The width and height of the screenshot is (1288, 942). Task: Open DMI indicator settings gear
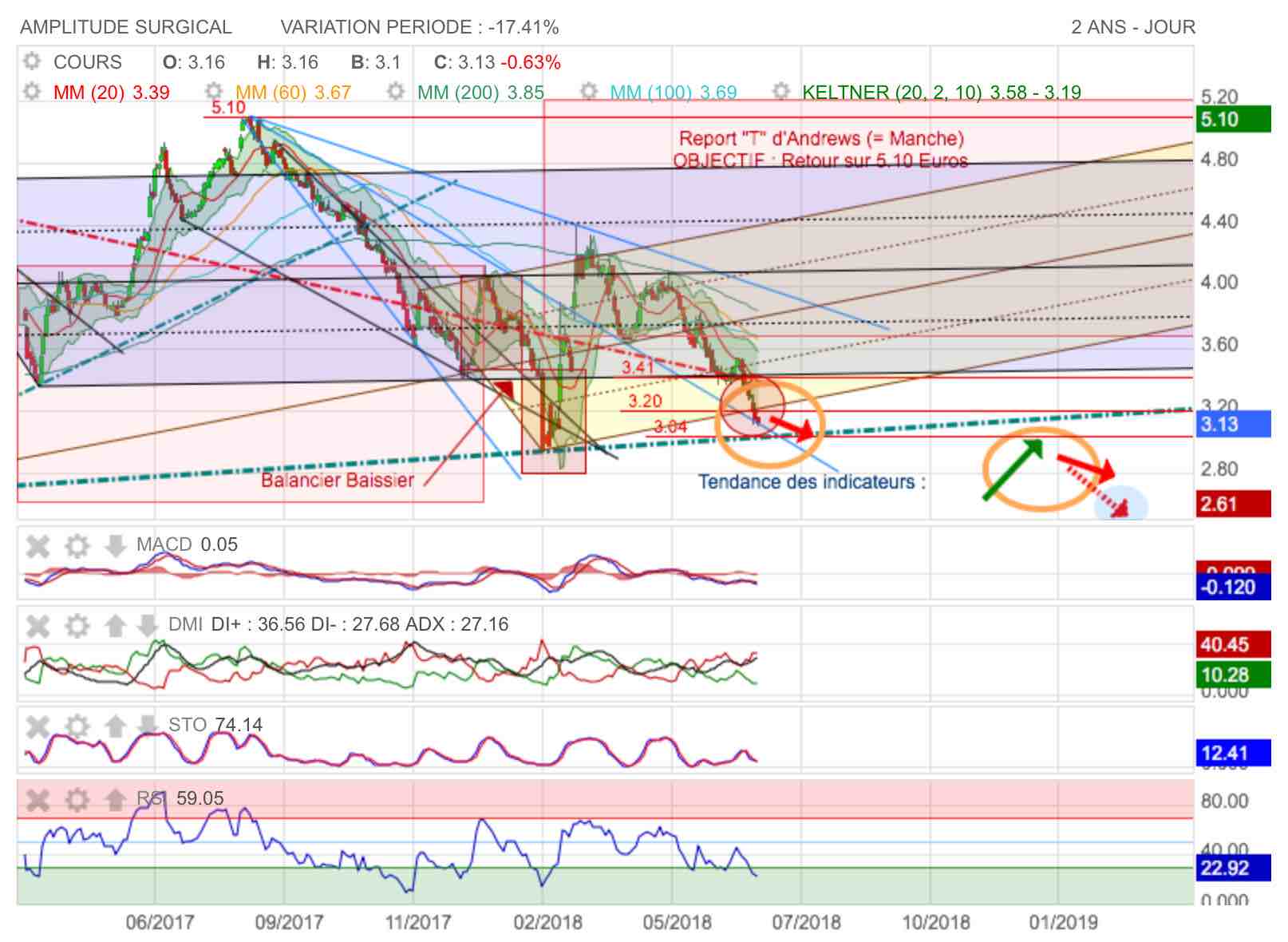tap(77, 626)
